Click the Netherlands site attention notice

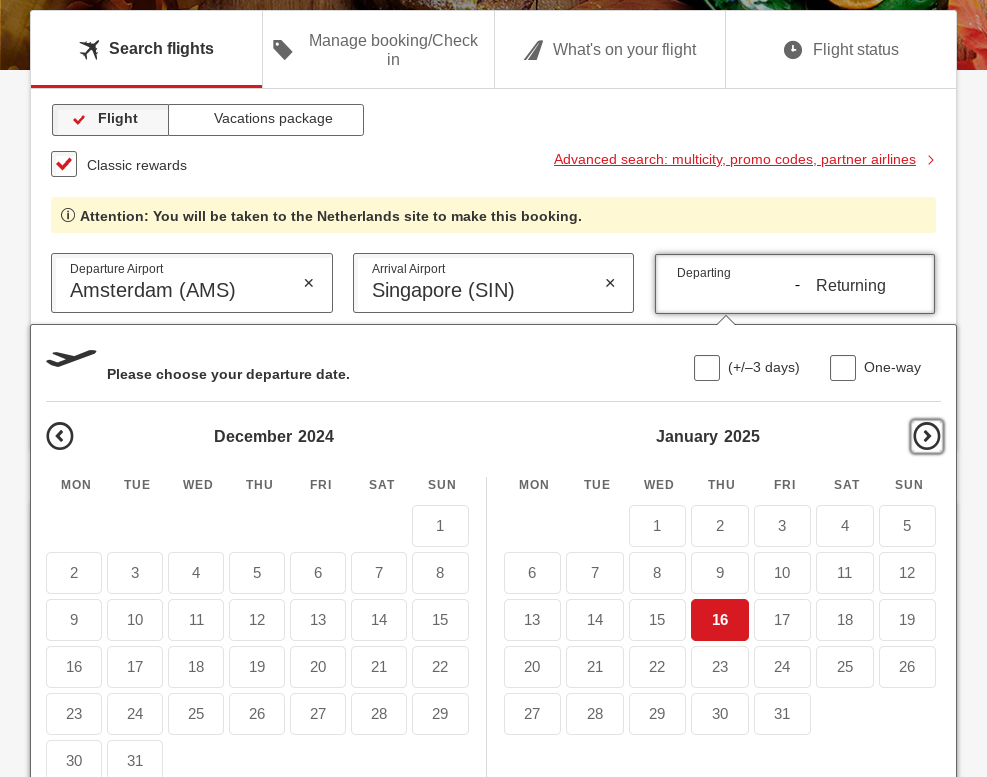pos(494,215)
